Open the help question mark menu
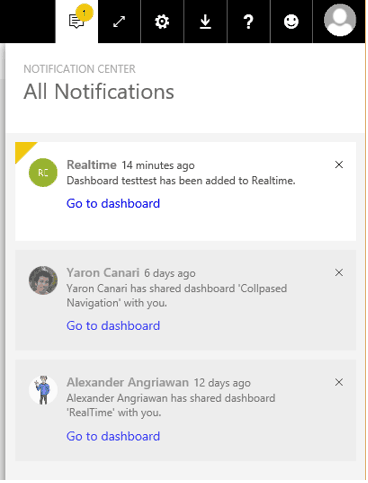Screen dimensions: 368x483 [248, 22]
